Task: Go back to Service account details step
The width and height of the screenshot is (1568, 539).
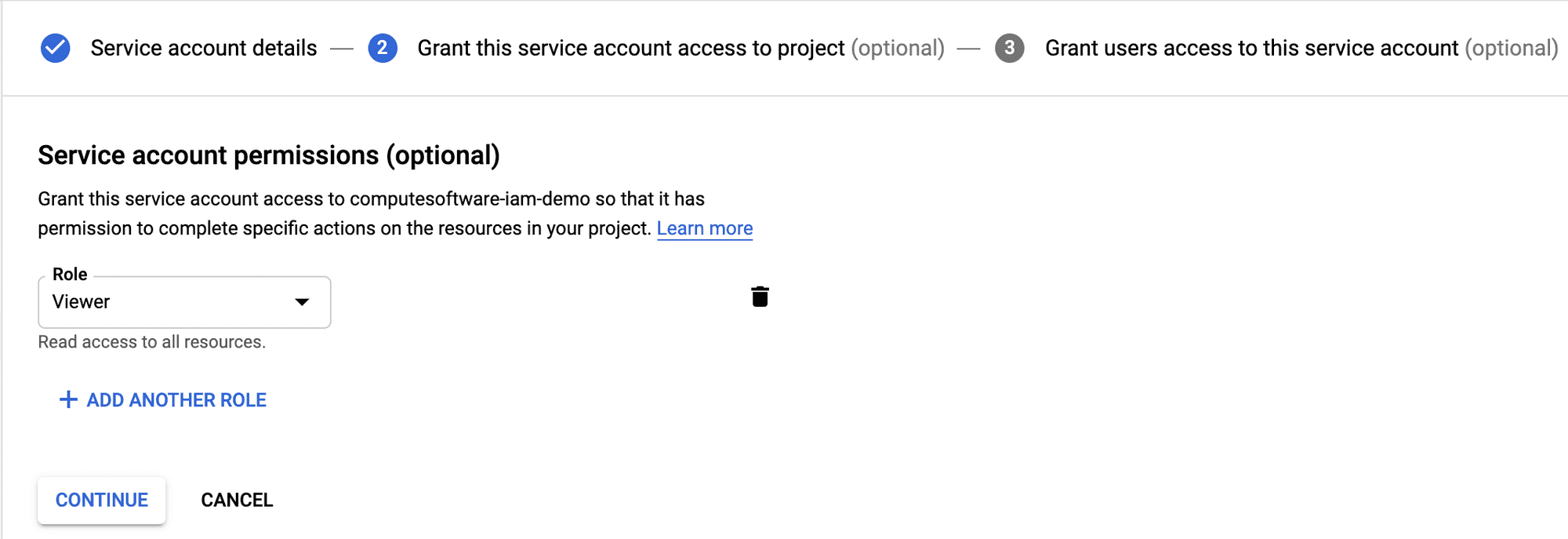Action: pos(204,48)
